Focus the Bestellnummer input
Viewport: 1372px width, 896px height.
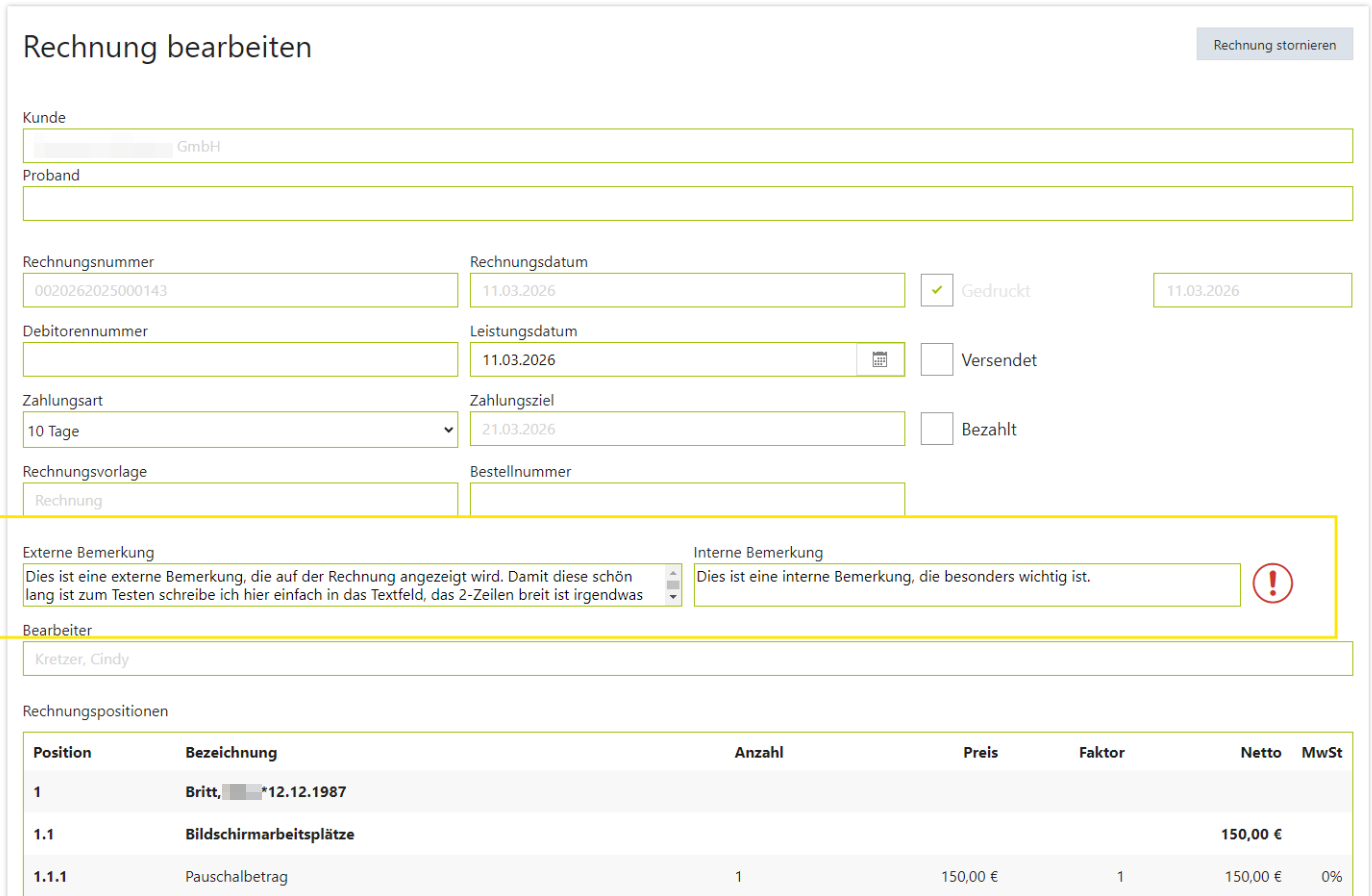coord(687,499)
